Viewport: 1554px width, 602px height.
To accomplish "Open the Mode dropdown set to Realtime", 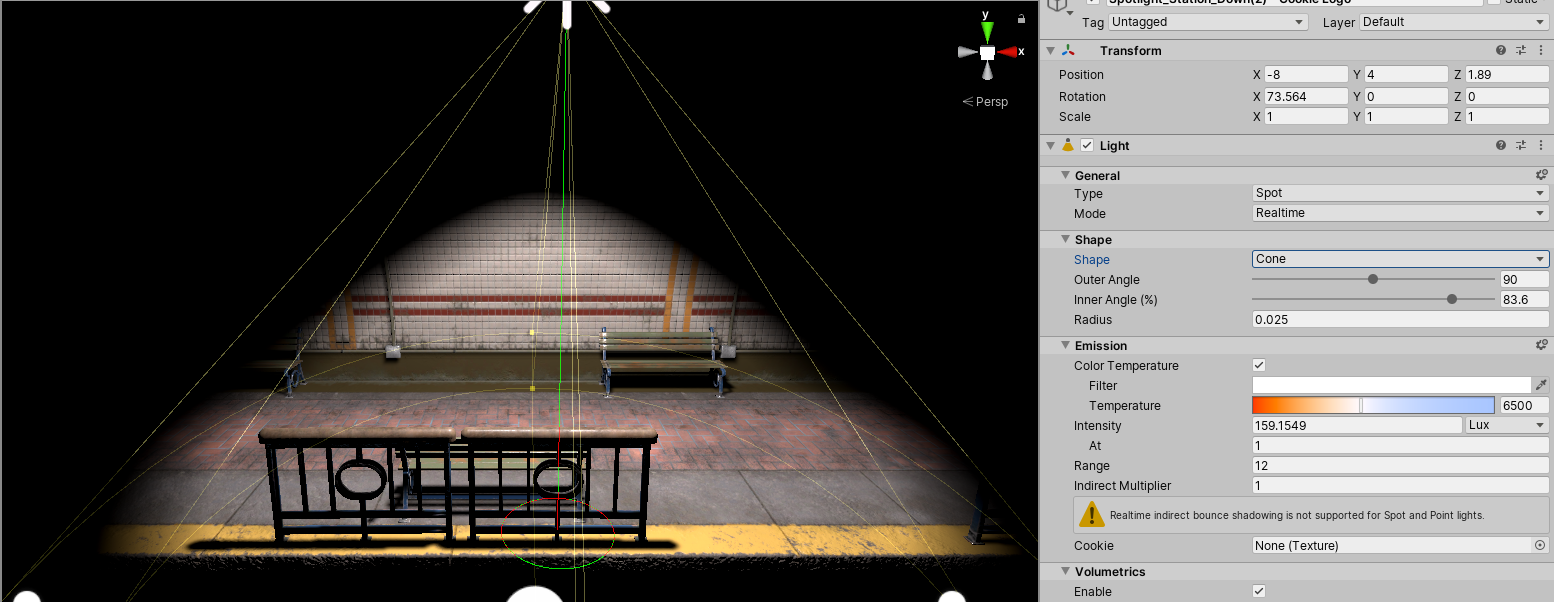I will (x=1400, y=213).
